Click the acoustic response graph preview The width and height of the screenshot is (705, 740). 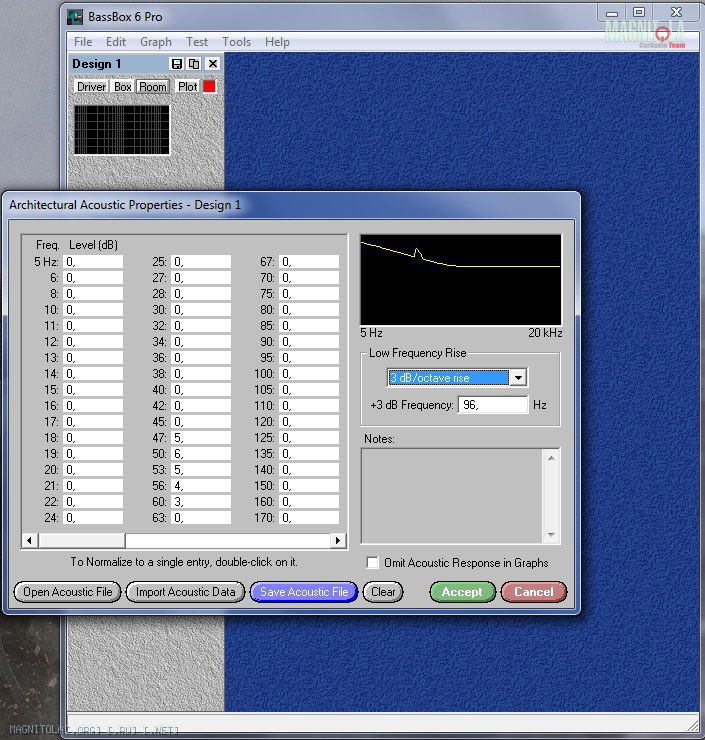461,279
